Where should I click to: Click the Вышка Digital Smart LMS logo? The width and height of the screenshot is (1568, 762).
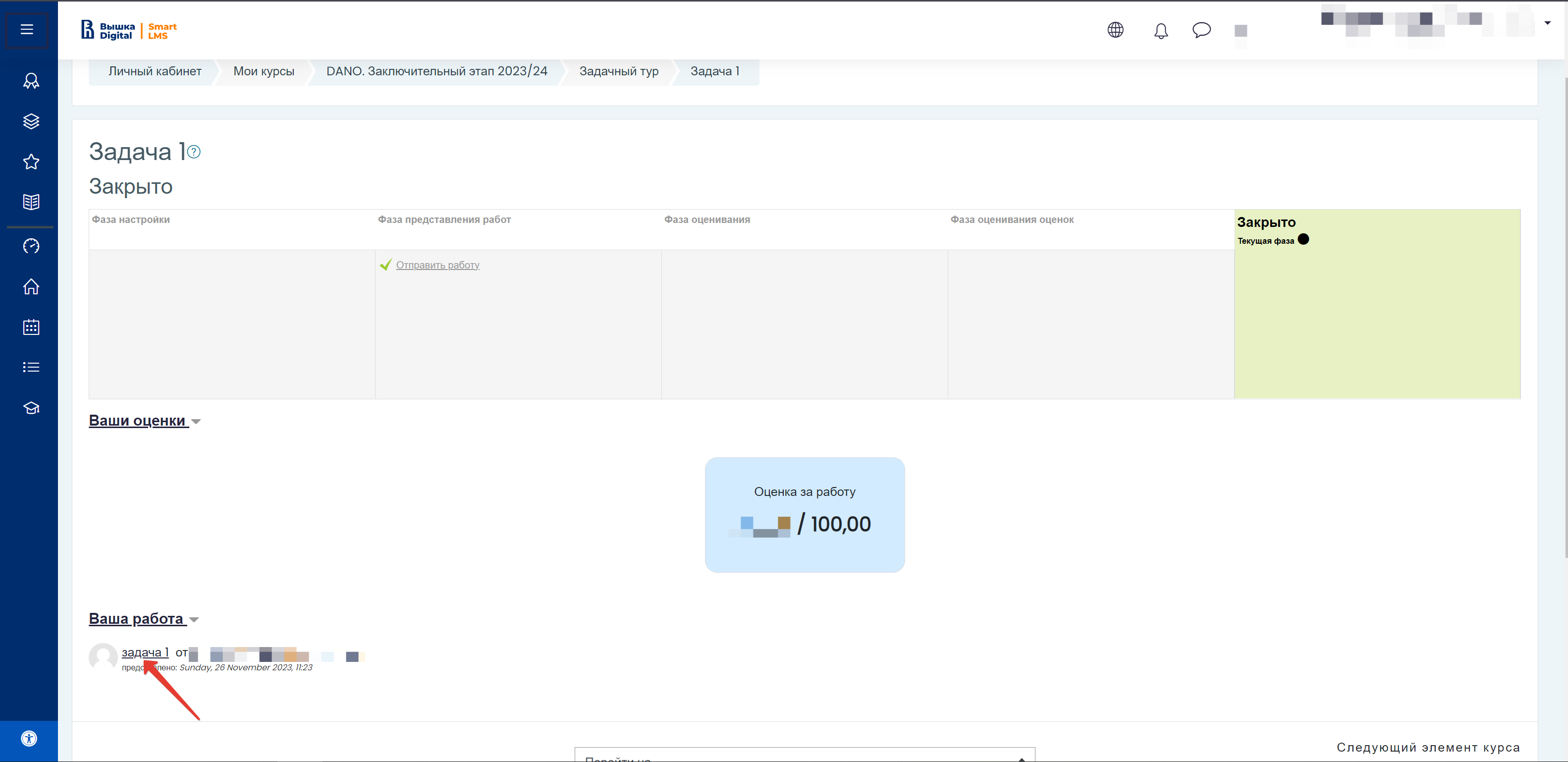[x=128, y=30]
